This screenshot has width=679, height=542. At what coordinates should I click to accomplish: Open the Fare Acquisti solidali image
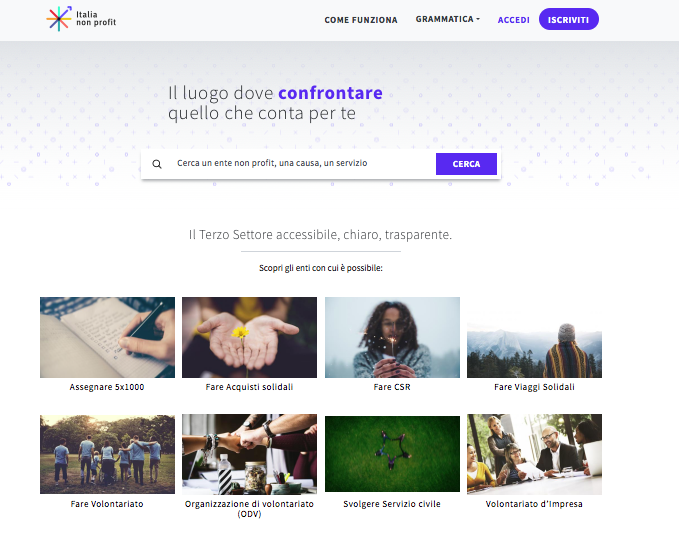click(x=249, y=337)
